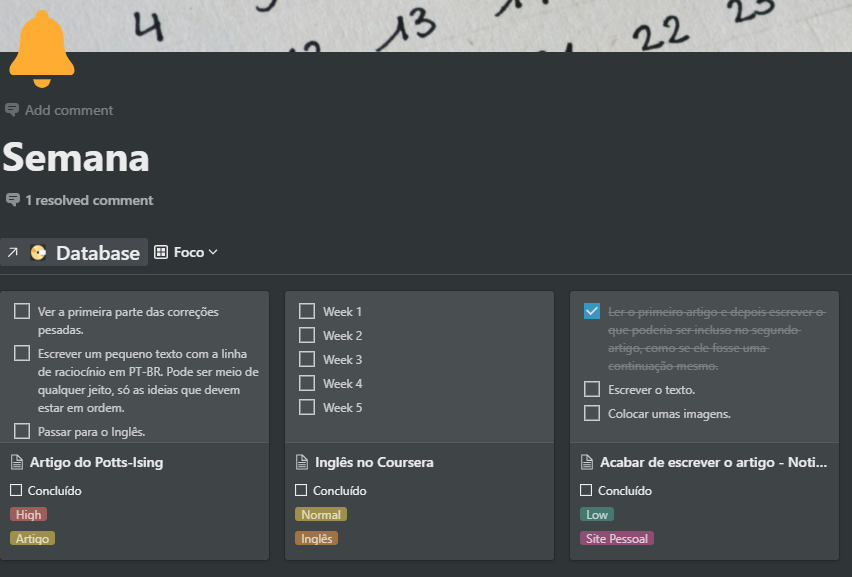This screenshot has width=852, height=577.
Task: Click the bell page icon
Action: (x=41, y=45)
